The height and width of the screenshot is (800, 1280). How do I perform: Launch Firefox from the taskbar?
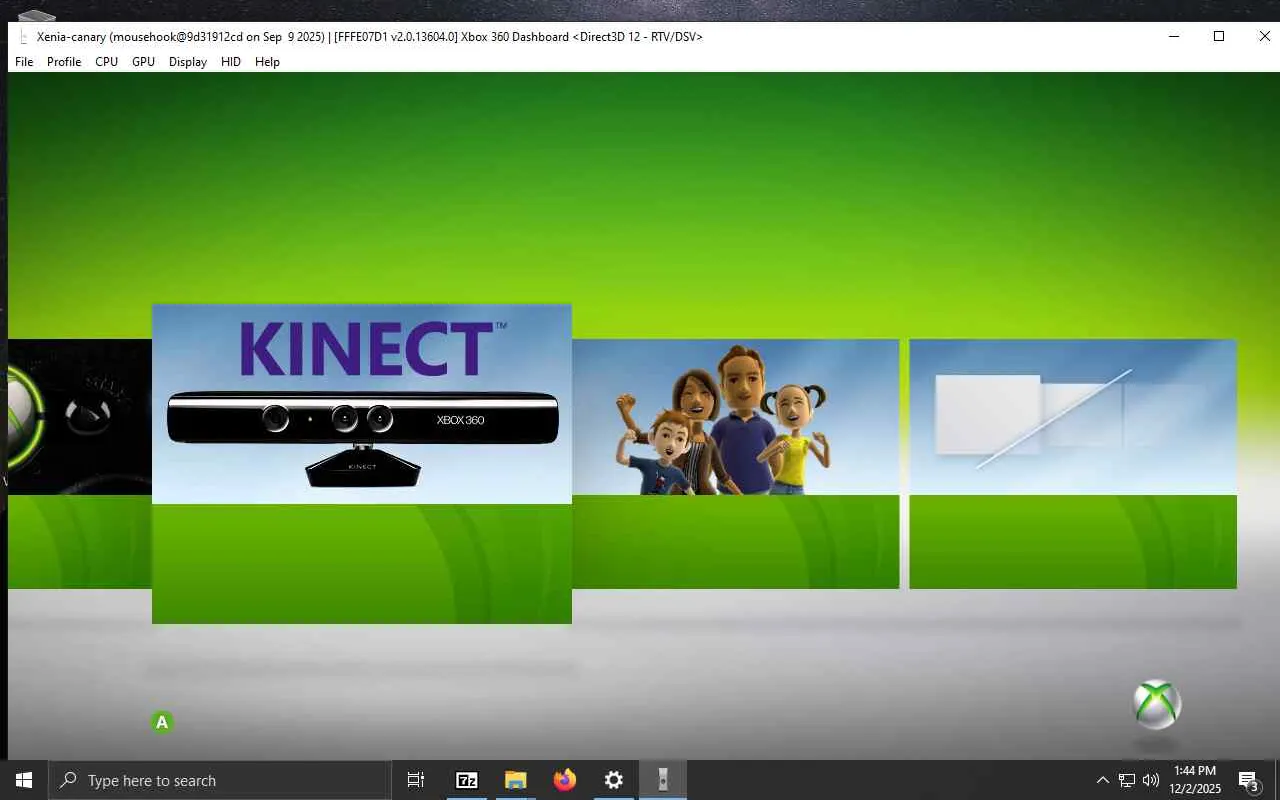coord(565,780)
